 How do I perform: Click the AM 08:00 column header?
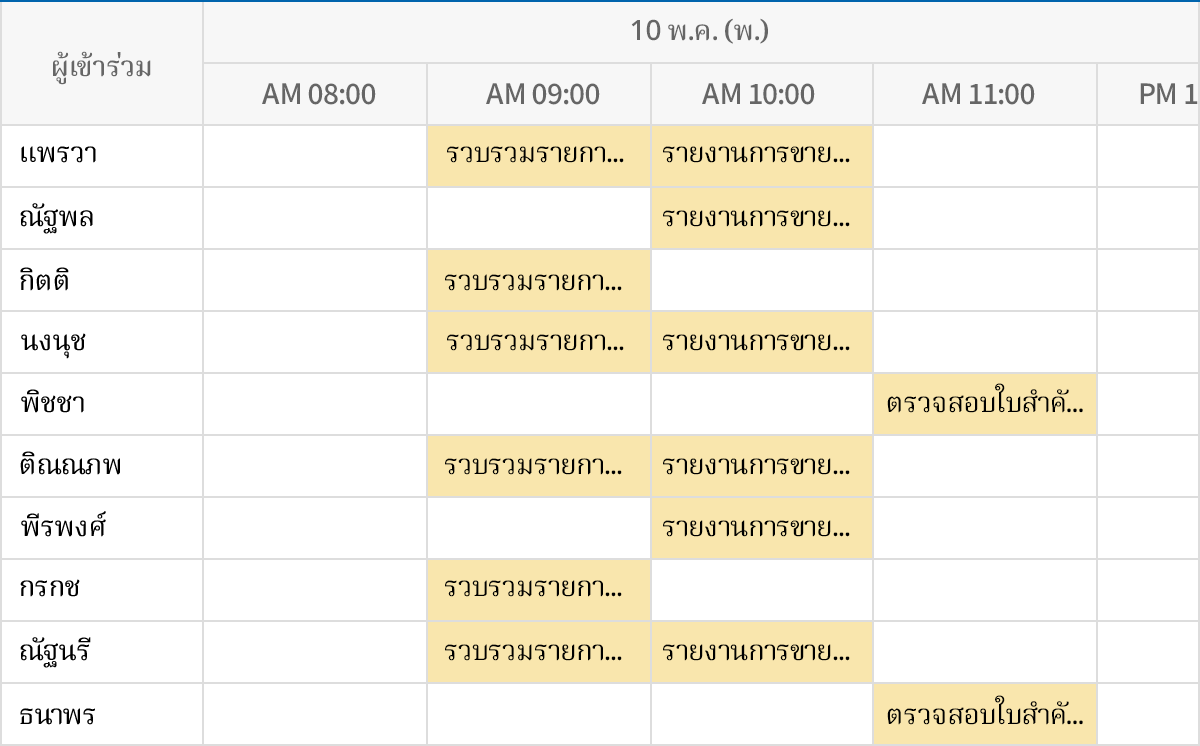[x=318, y=95]
